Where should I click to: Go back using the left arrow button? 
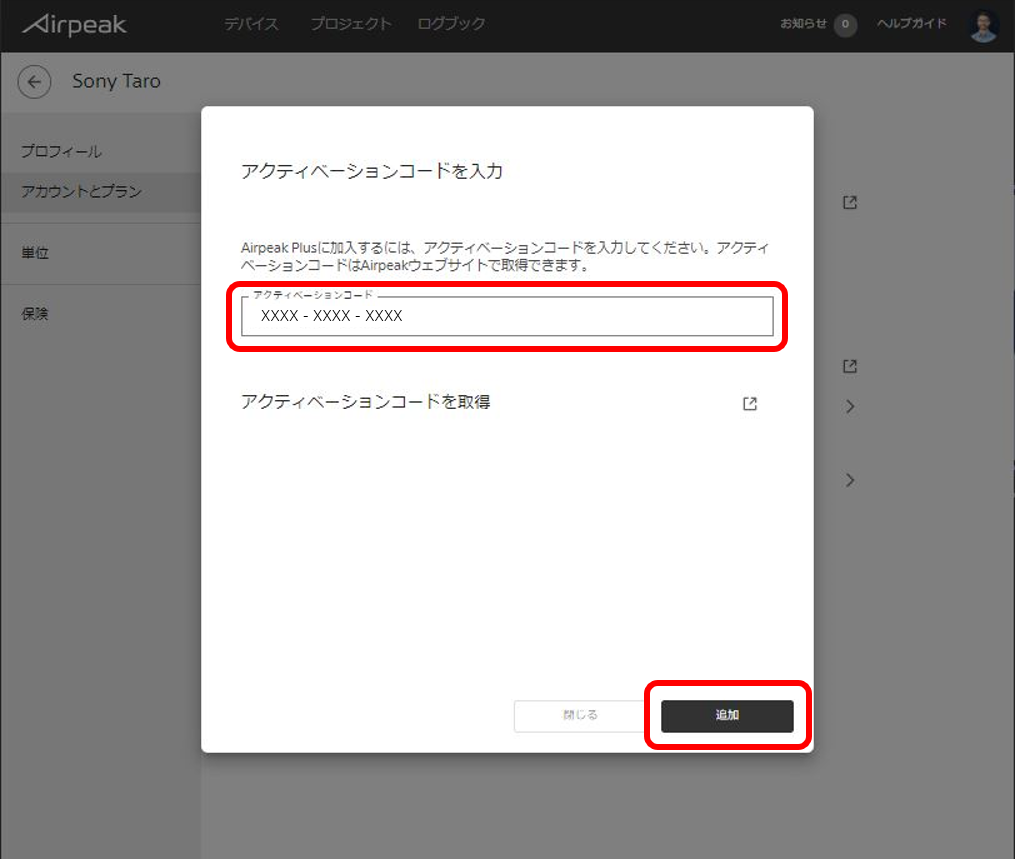[x=34, y=82]
